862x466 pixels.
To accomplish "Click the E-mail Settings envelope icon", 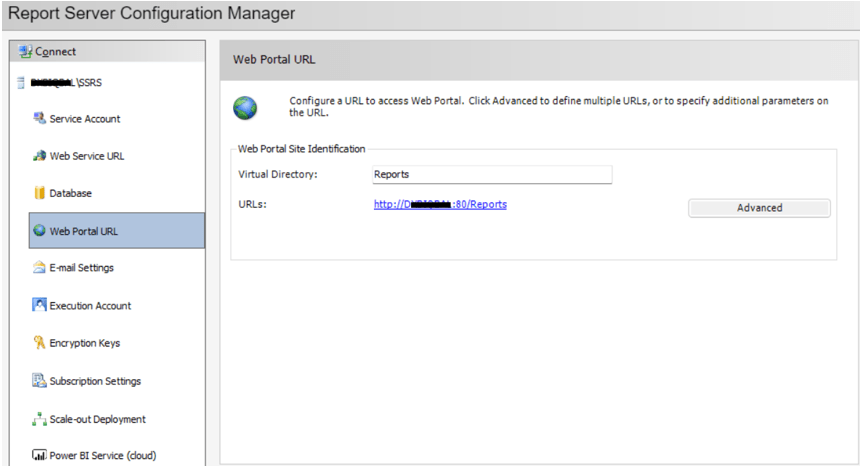I will pyautogui.click(x=39, y=268).
